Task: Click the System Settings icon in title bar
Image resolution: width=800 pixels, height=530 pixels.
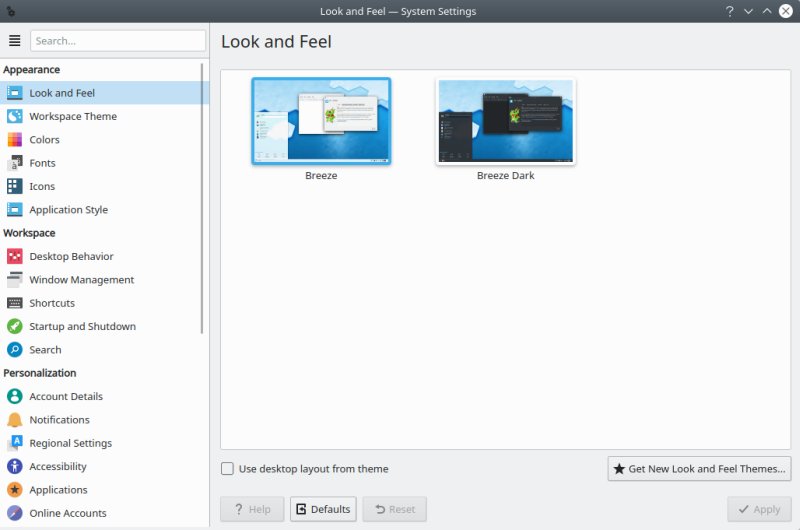Action: [x=10, y=11]
